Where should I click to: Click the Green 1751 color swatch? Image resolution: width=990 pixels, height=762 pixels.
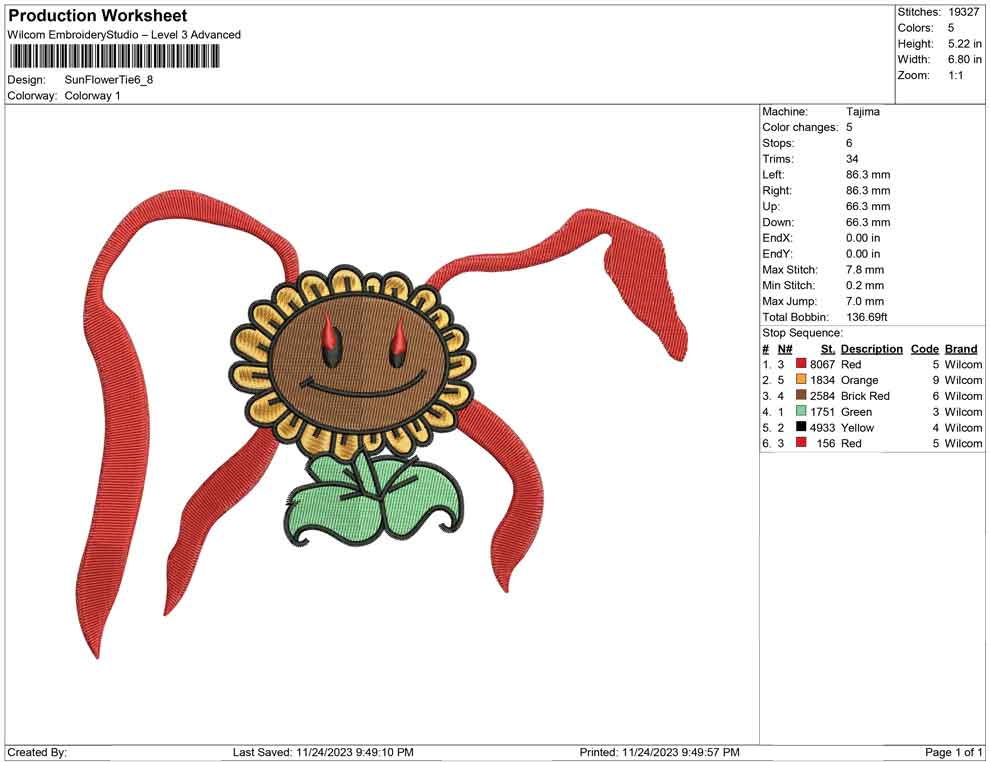(x=801, y=411)
